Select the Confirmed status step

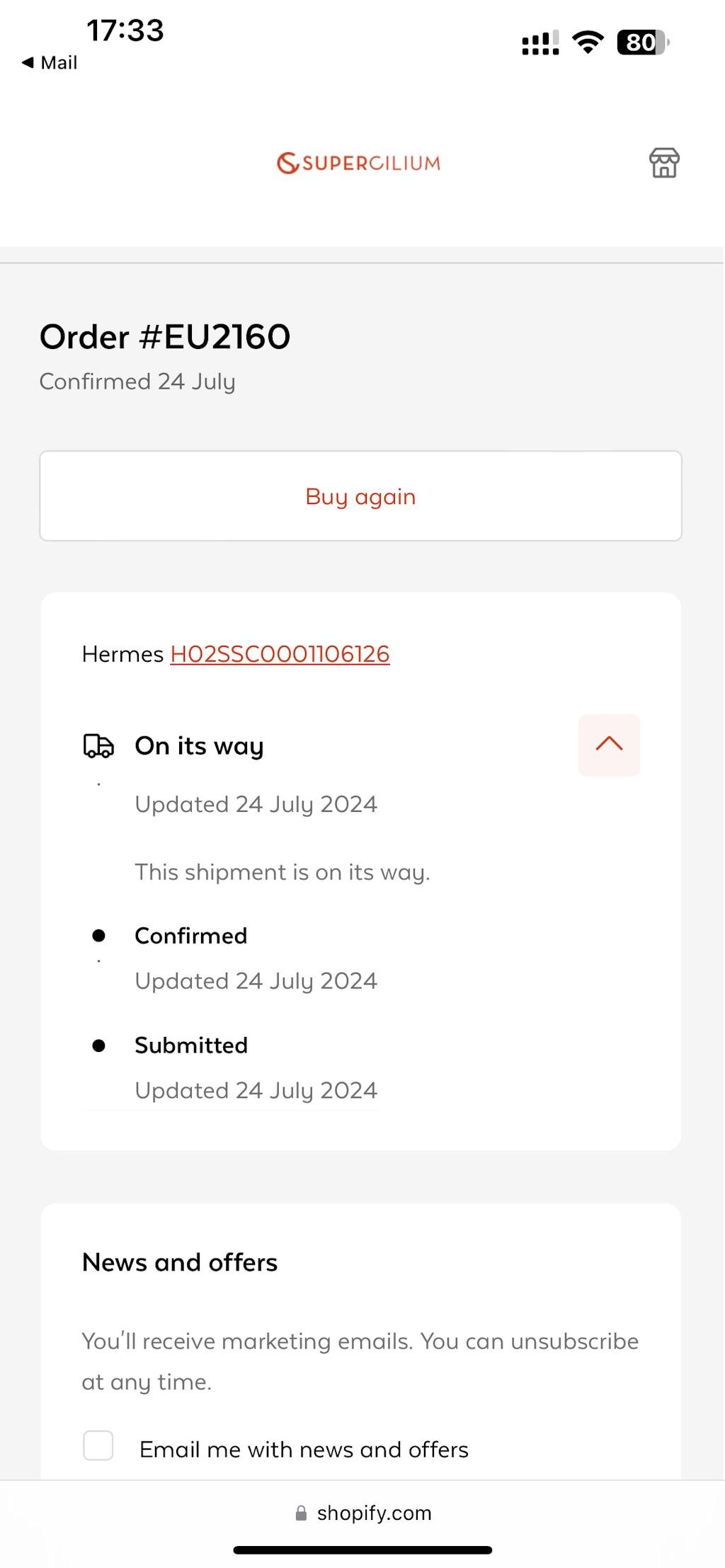pyautogui.click(x=190, y=936)
